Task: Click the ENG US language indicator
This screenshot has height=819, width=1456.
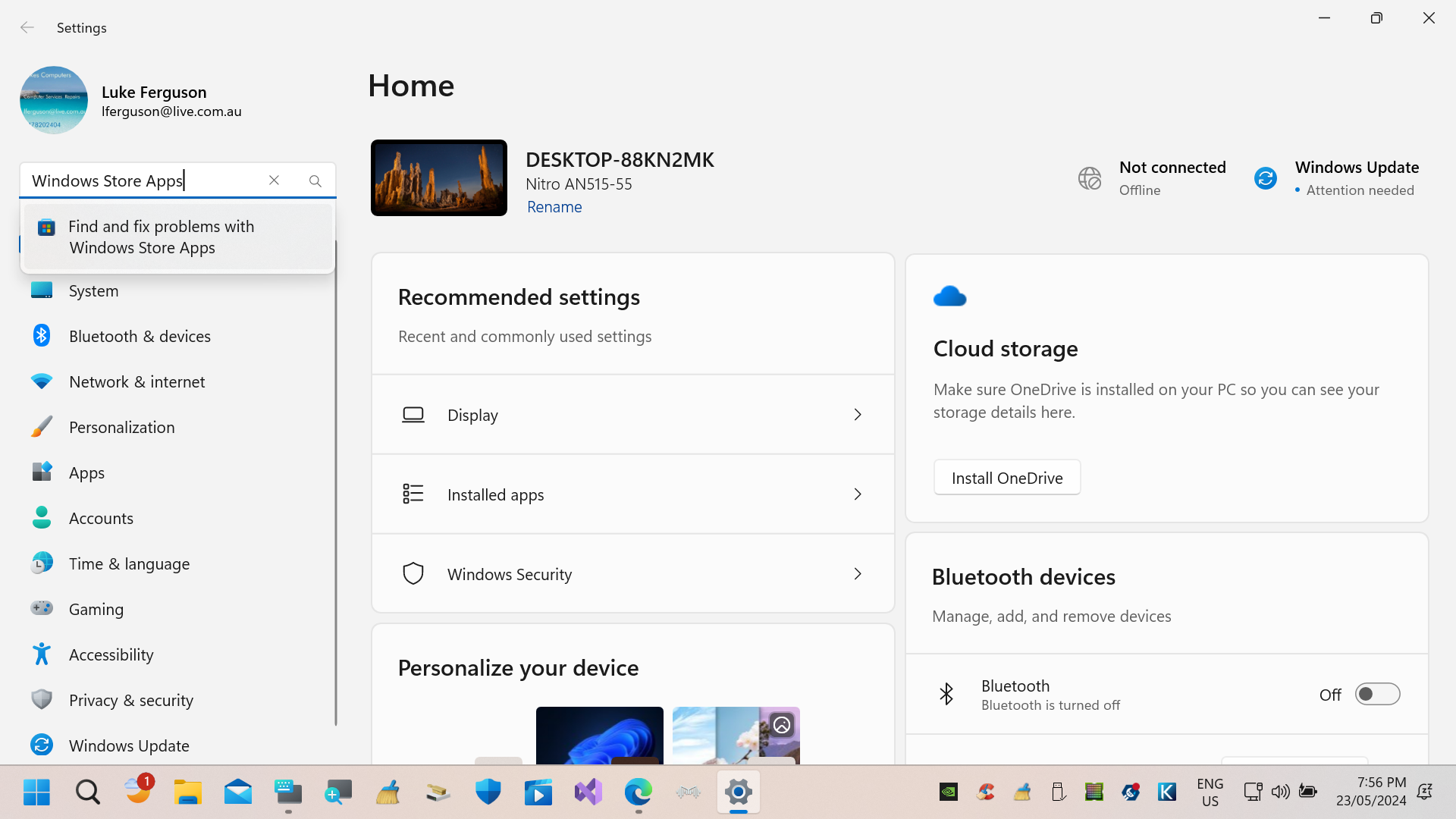Action: [x=1210, y=792]
